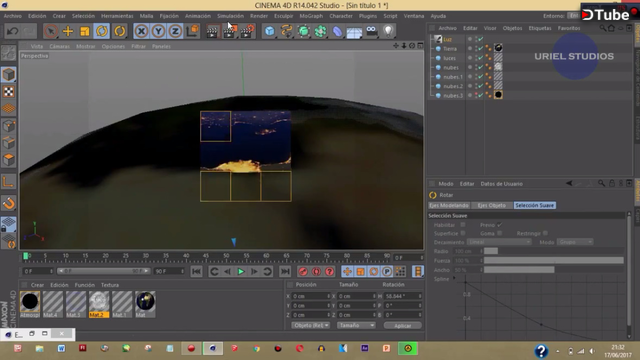The height and width of the screenshot is (360, 640).
Task: Toggle the Goma checkbox
Action: 500,233
